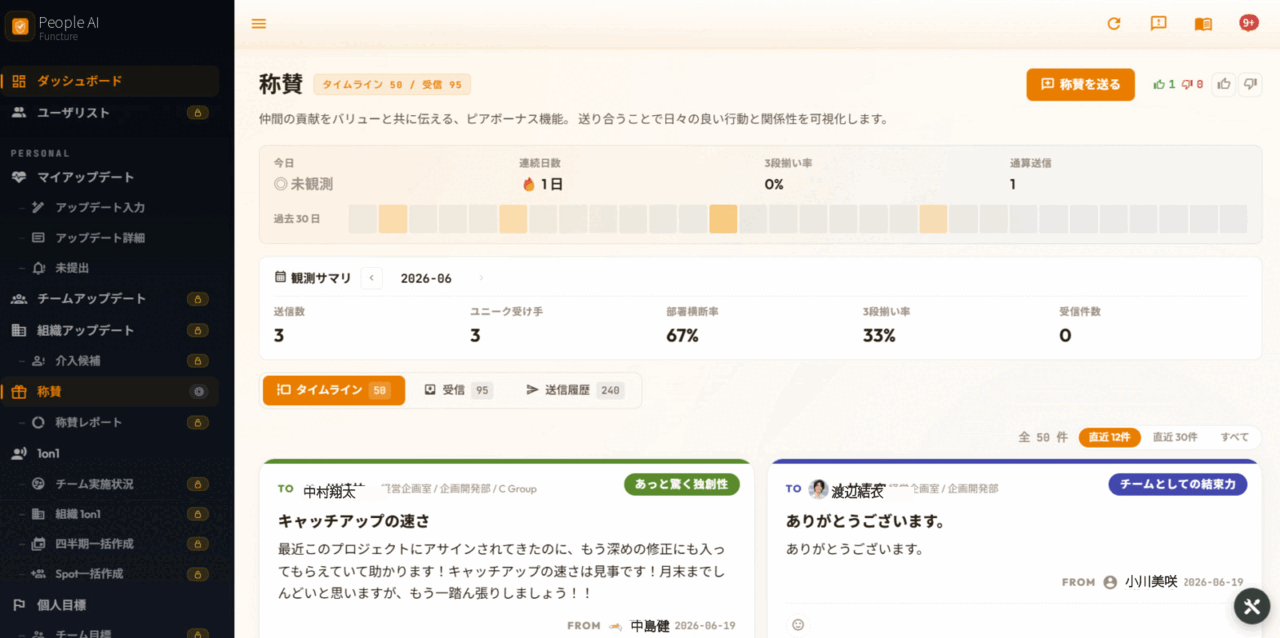This screenshot has height=638, width=1280.
Task: Open 組織 1on1 sidebar item
Action: [x=110, y=514]
